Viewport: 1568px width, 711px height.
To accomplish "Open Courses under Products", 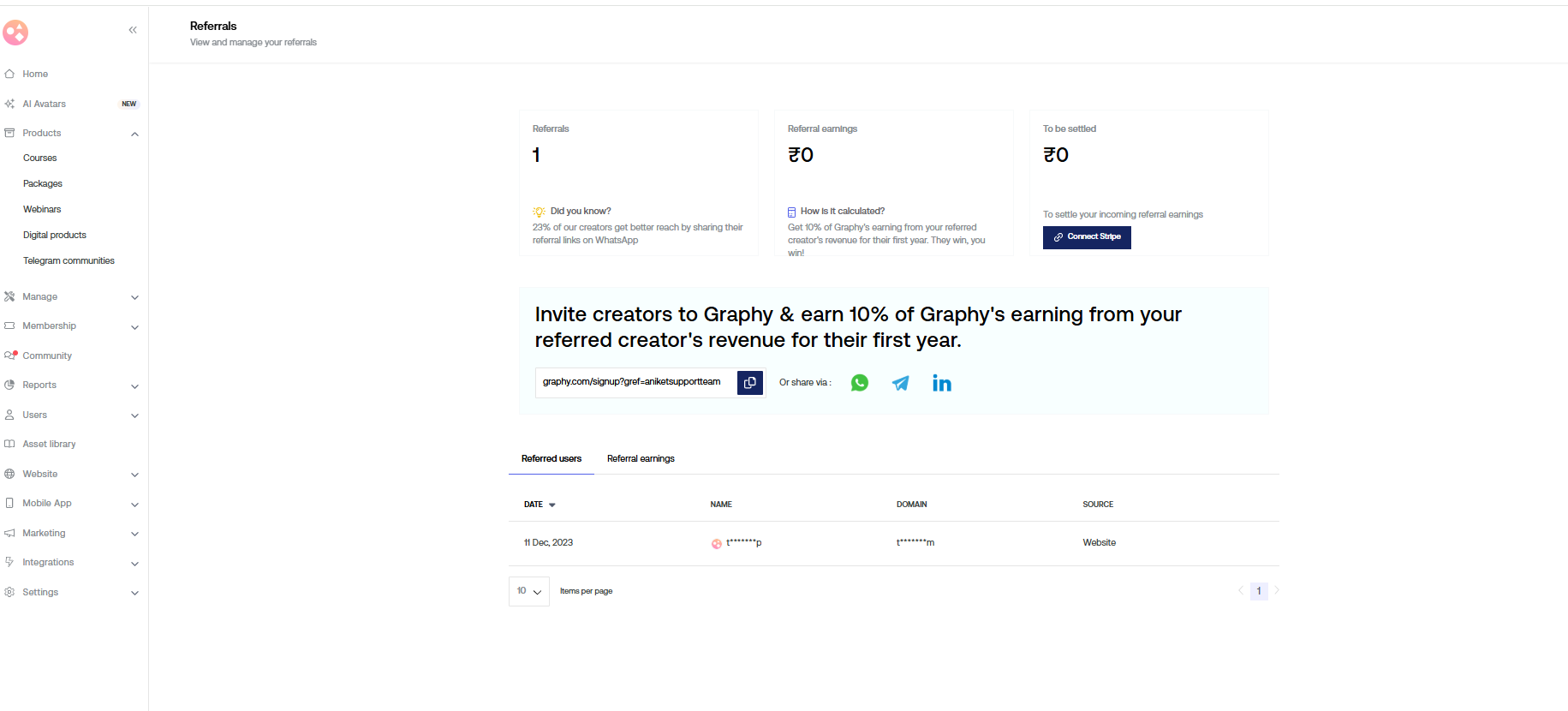I will 40,158.
